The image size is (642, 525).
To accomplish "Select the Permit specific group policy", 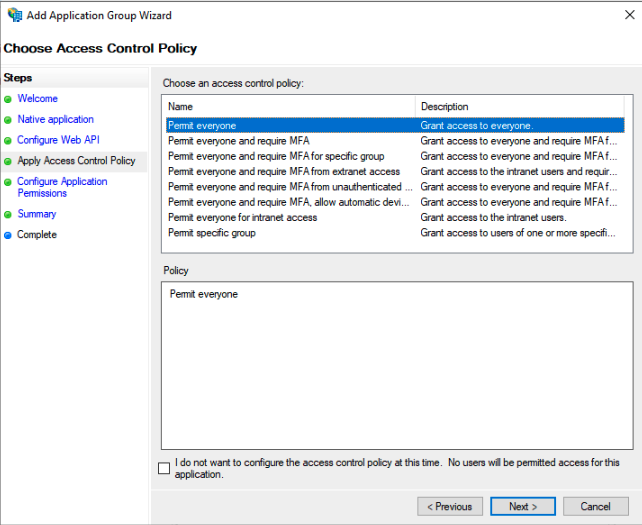I will (211, 233).
